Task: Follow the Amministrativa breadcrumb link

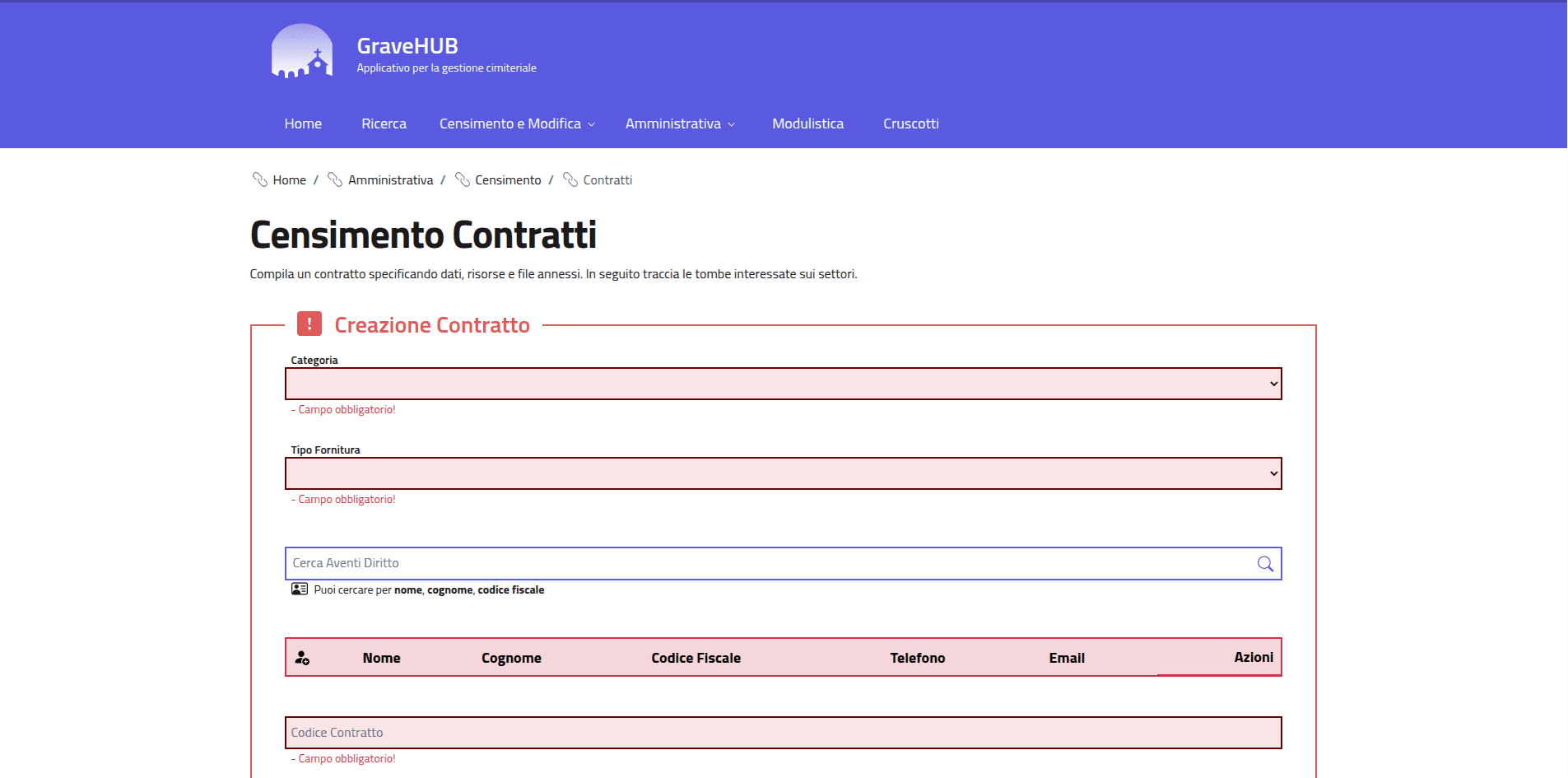Action: (x=390, y=179)
